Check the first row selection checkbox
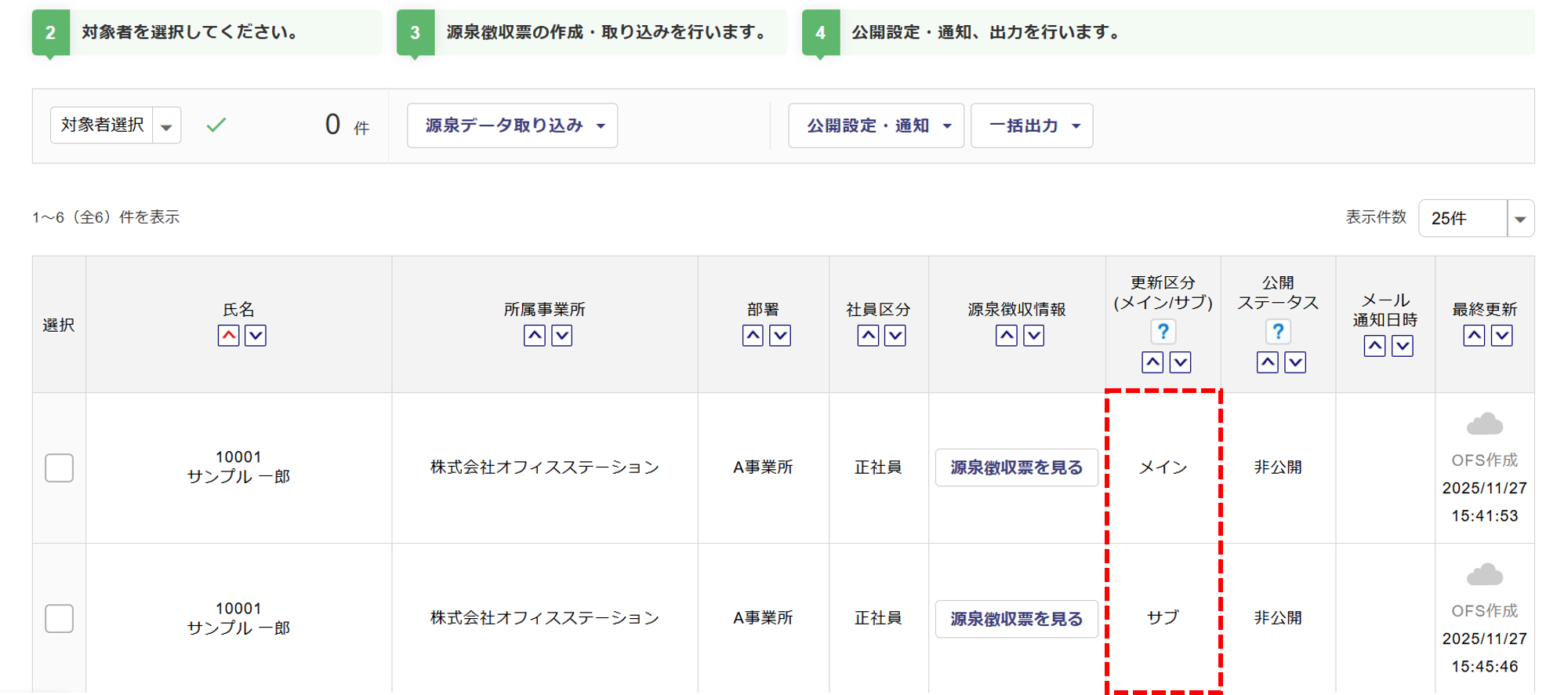The width and height of the screenshot is (1568, 695). 59,468
